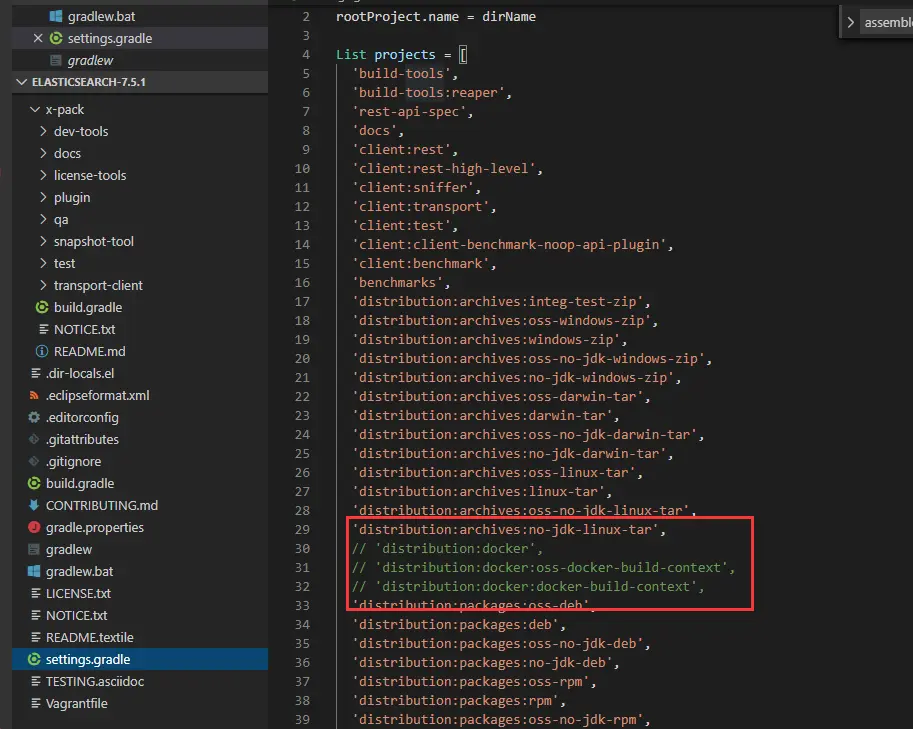The width and height of the screenshot is (913, 729).
Task: Click RSS icon beside .eclipseformat.xml
Action: click(x=34, y=395)
